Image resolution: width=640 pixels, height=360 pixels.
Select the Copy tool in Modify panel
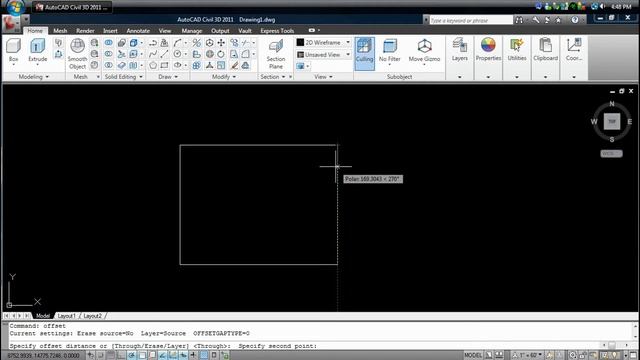point(234,43)
